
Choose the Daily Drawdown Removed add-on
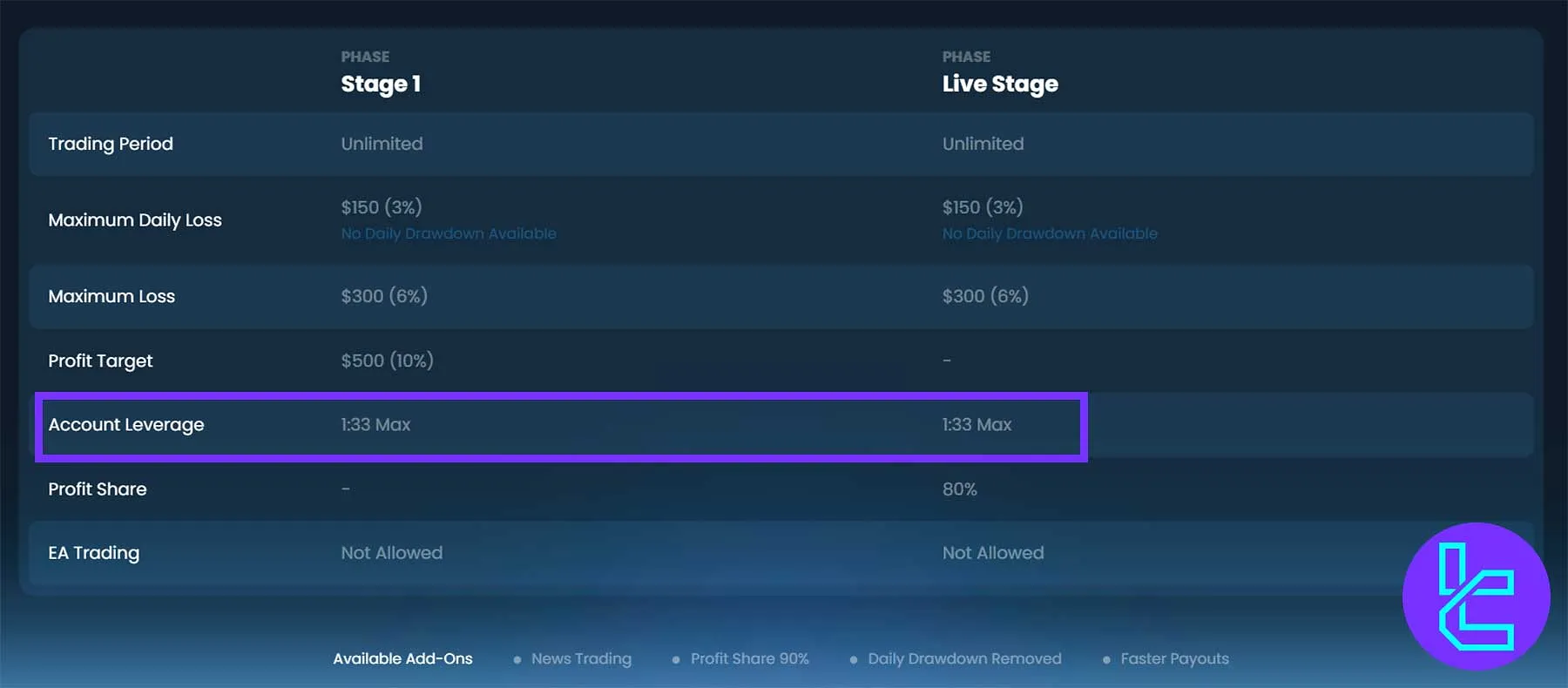964,659
